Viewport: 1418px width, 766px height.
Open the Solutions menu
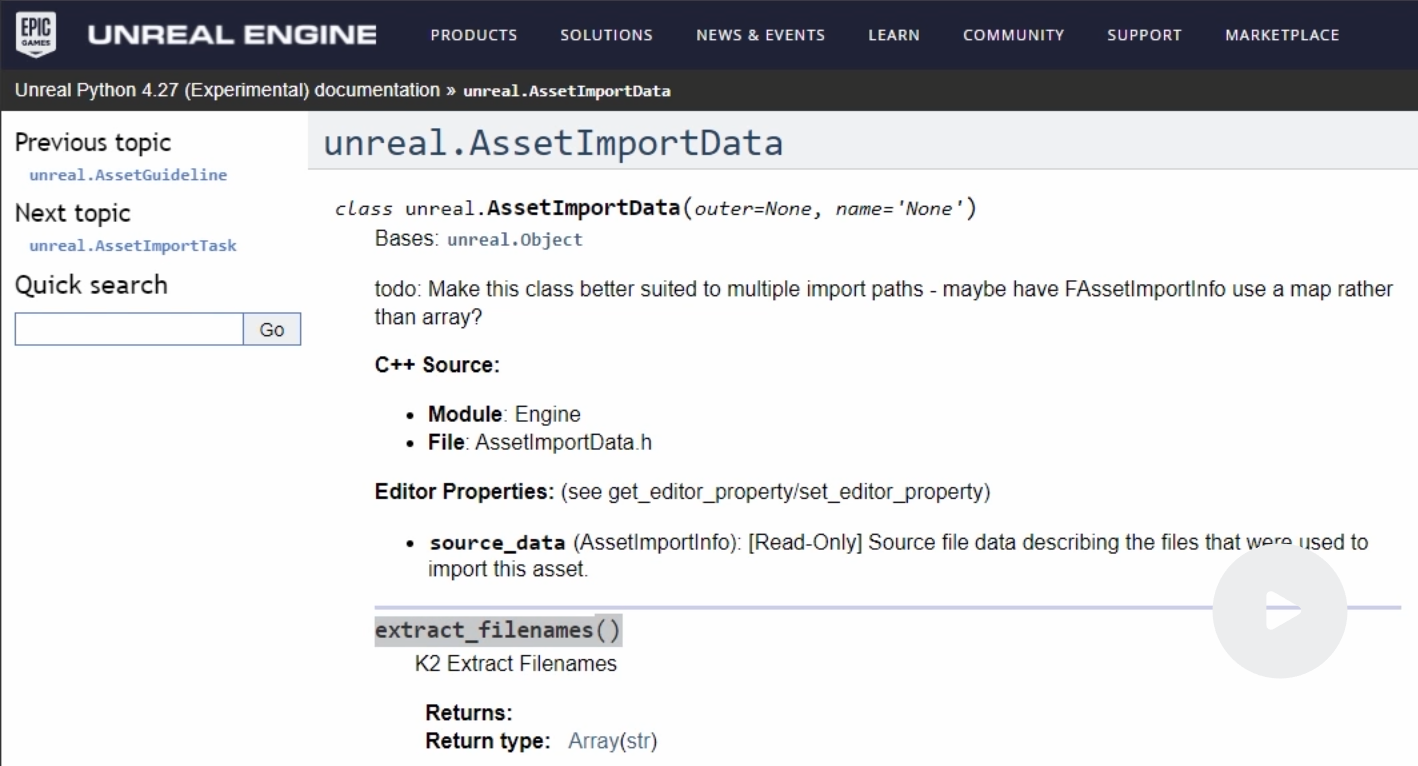coord(606,35)
